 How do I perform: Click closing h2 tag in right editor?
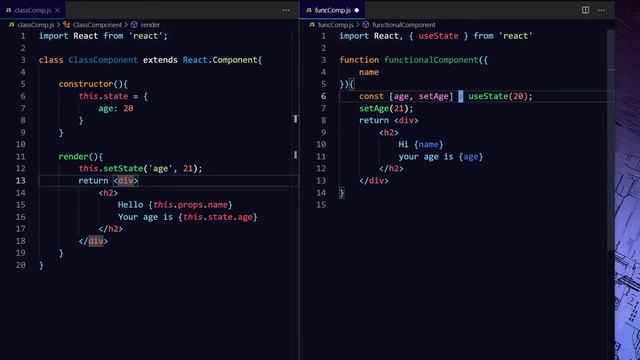(391, 169)
